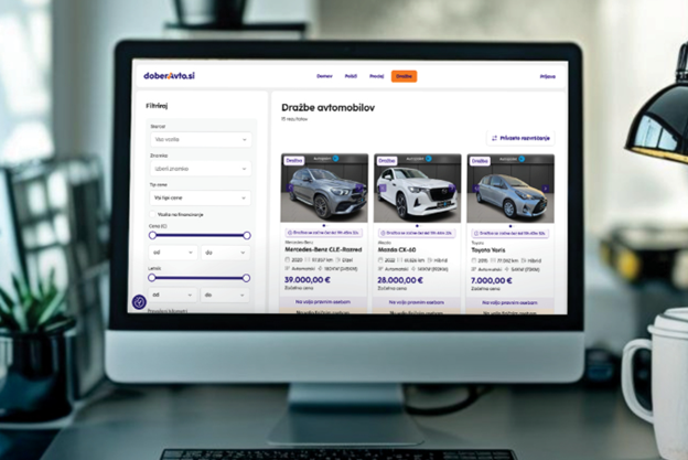The height and width of the screenshot is (460, 688).
Task: Click the Dražba badge on the Mazda CX-60 card
Action: pos(387,161)
